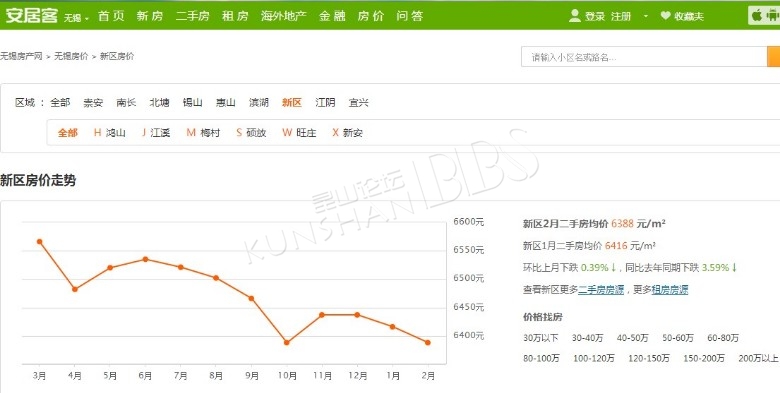This screenshot has height=393, width=780.
Task: Click the heart icon for 收藏夹
Action: (x=665, y=16)
